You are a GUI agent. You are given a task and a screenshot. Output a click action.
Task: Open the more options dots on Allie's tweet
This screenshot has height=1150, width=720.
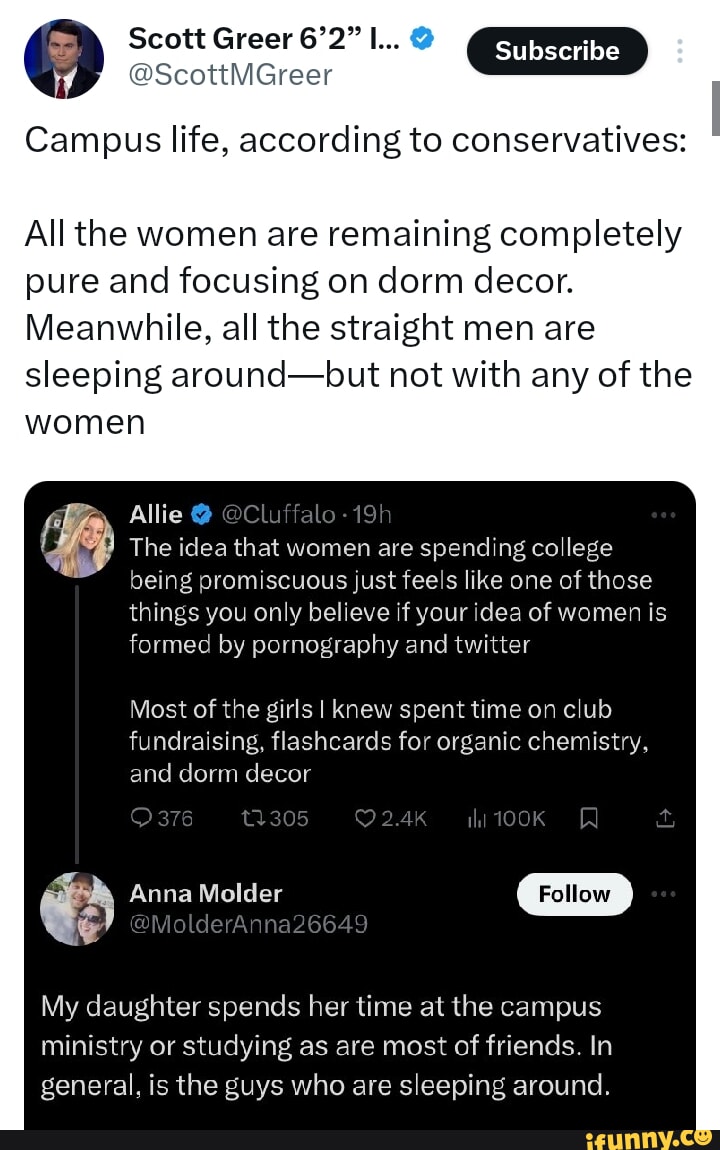[663, 515]
